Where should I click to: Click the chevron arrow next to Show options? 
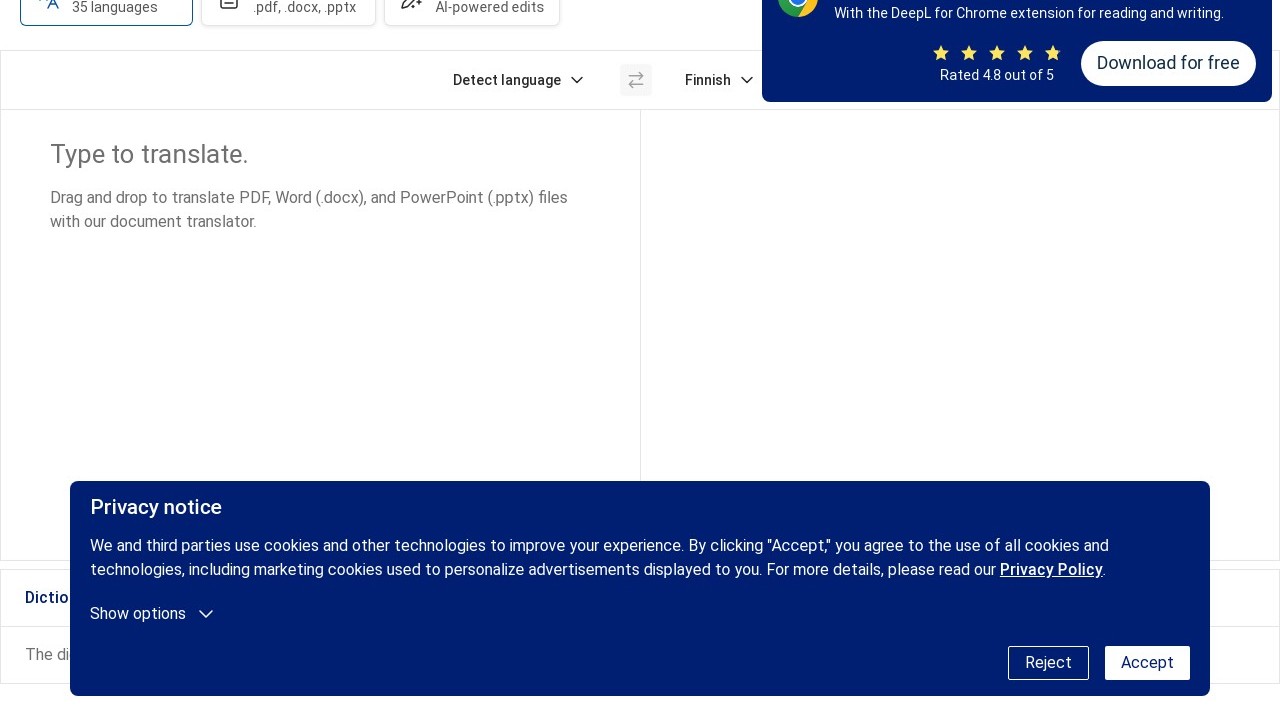point(206,614)
